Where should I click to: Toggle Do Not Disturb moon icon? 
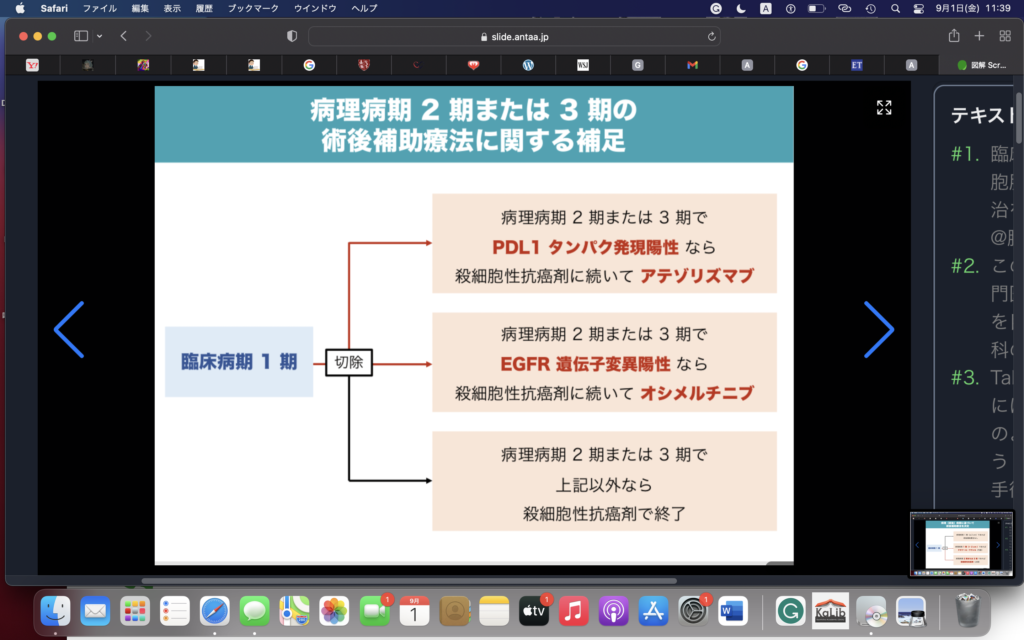point(741,8)
